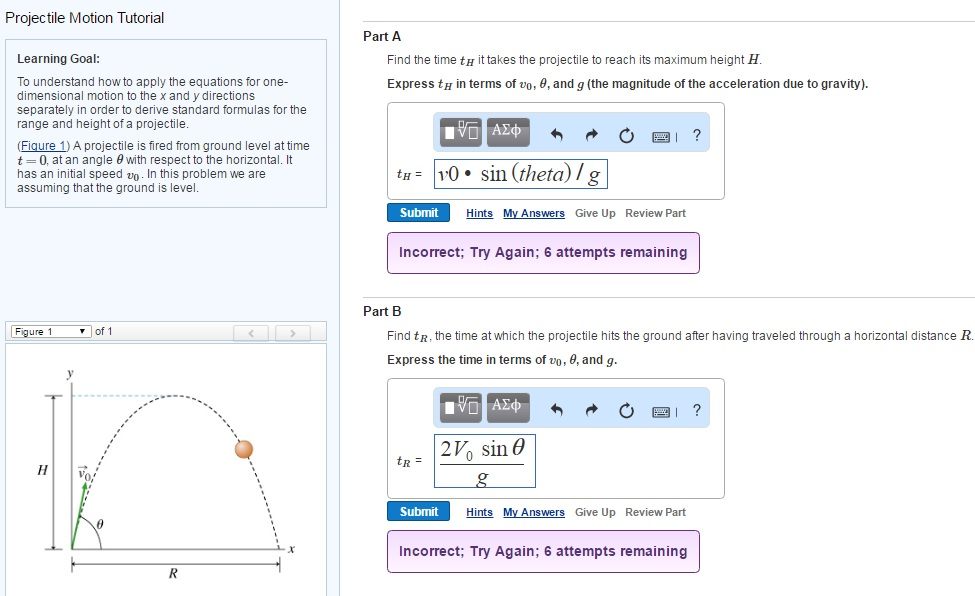Screen dimensions: 975x596
Task: Open Part B math templates button
Action: point(460,407)
